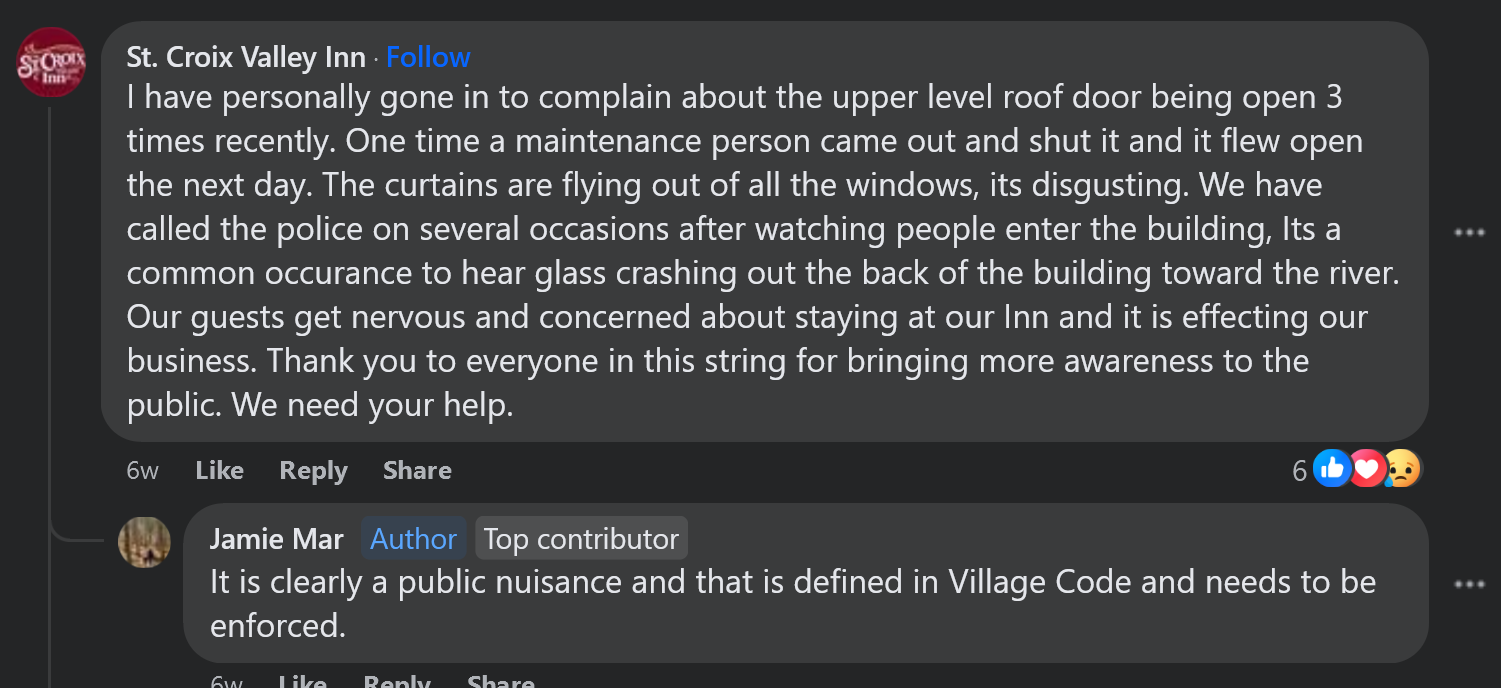Click the blue thumbs-up reaction icon
Image resolution: width=1501 pixels, height=688 pixels.
pyautogui.click(x=1332, y=468)
